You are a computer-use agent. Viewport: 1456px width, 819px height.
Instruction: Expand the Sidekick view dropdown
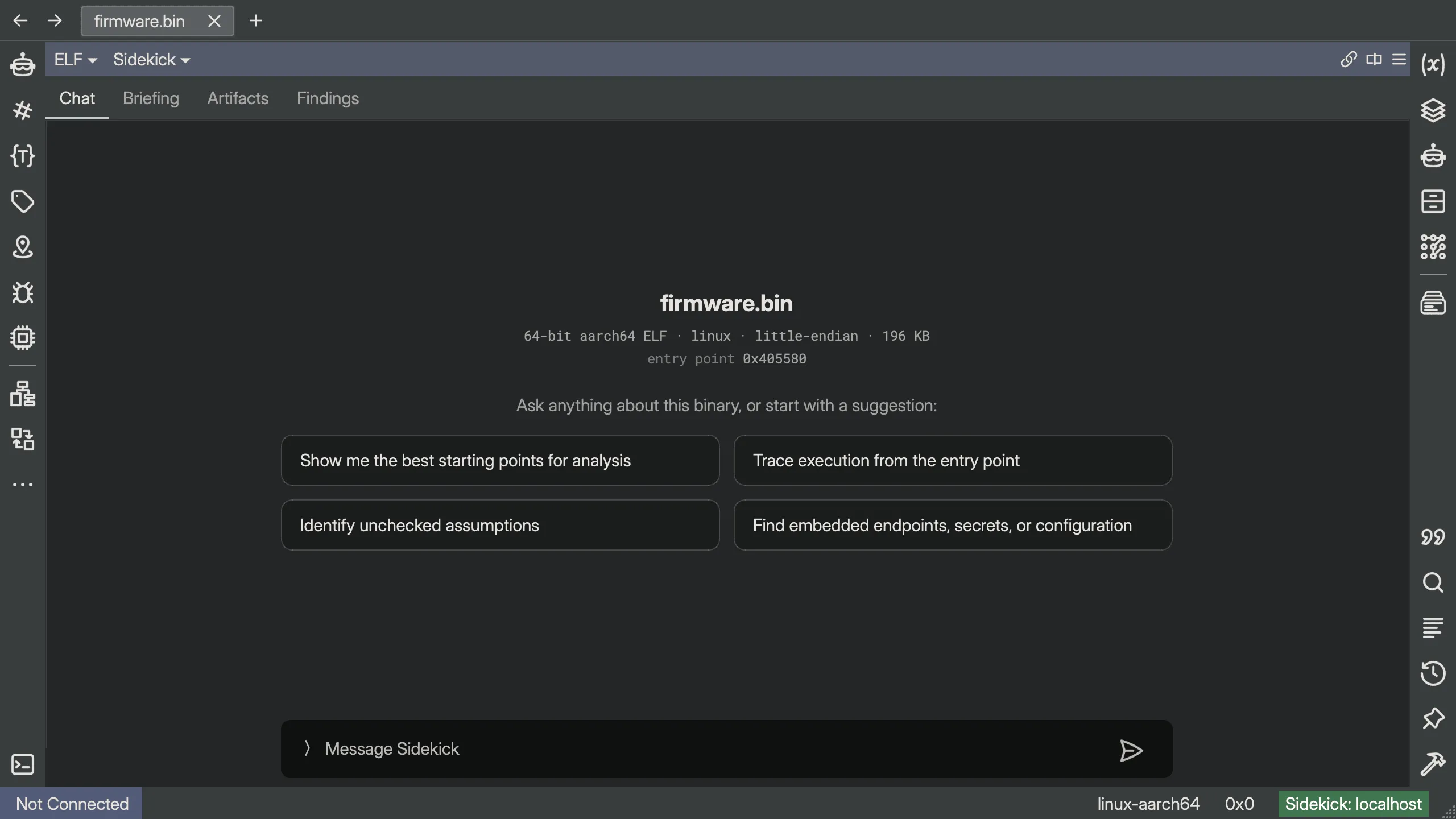(x=151, y=59)
